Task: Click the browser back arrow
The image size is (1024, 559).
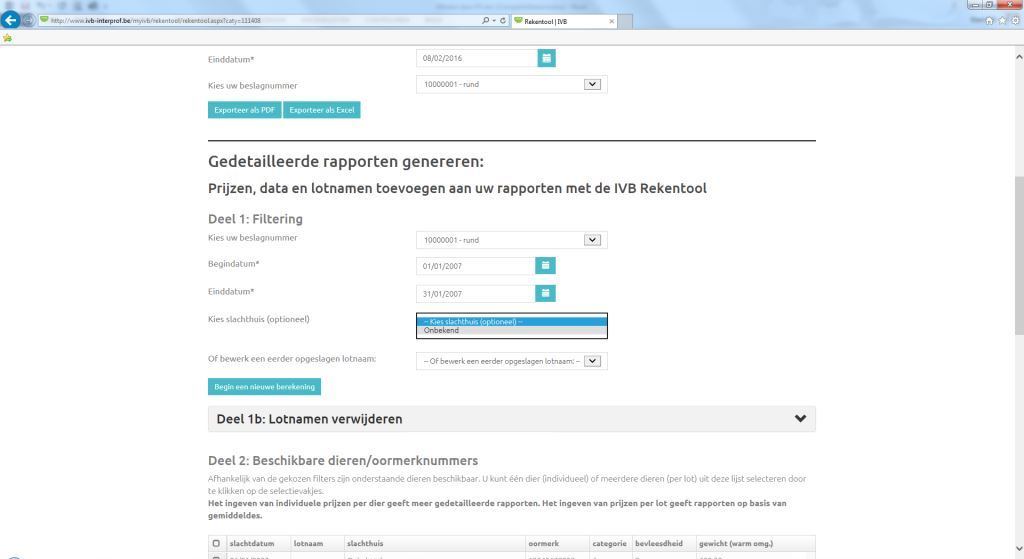Action: coord(11,20)
